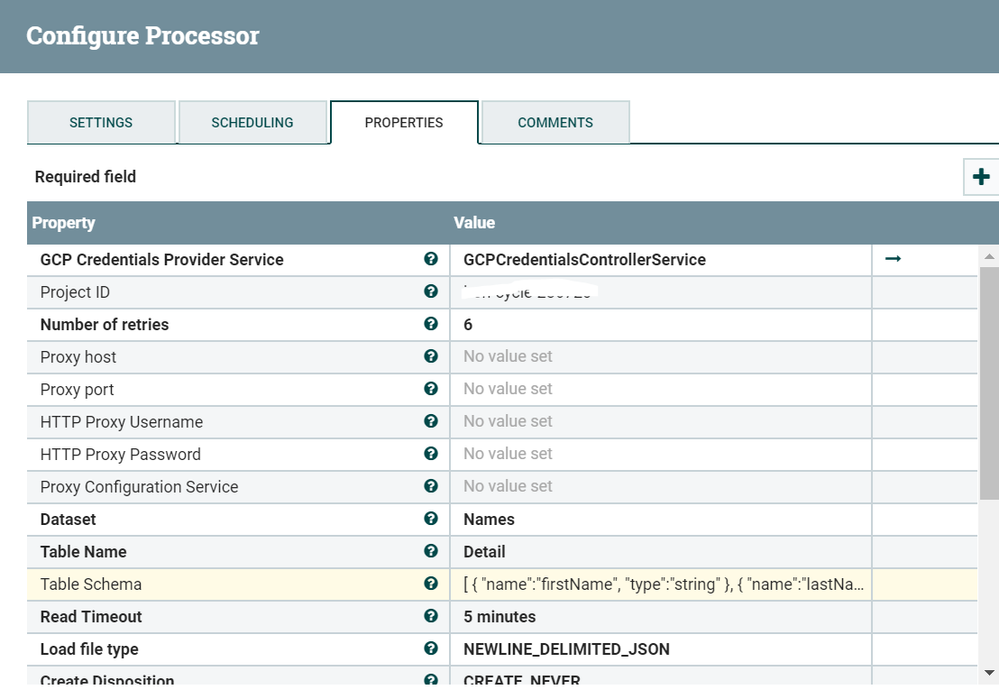The image size is (999, 692).
Task: Click help icon for Table Schema
Action: tap(431, 584)
